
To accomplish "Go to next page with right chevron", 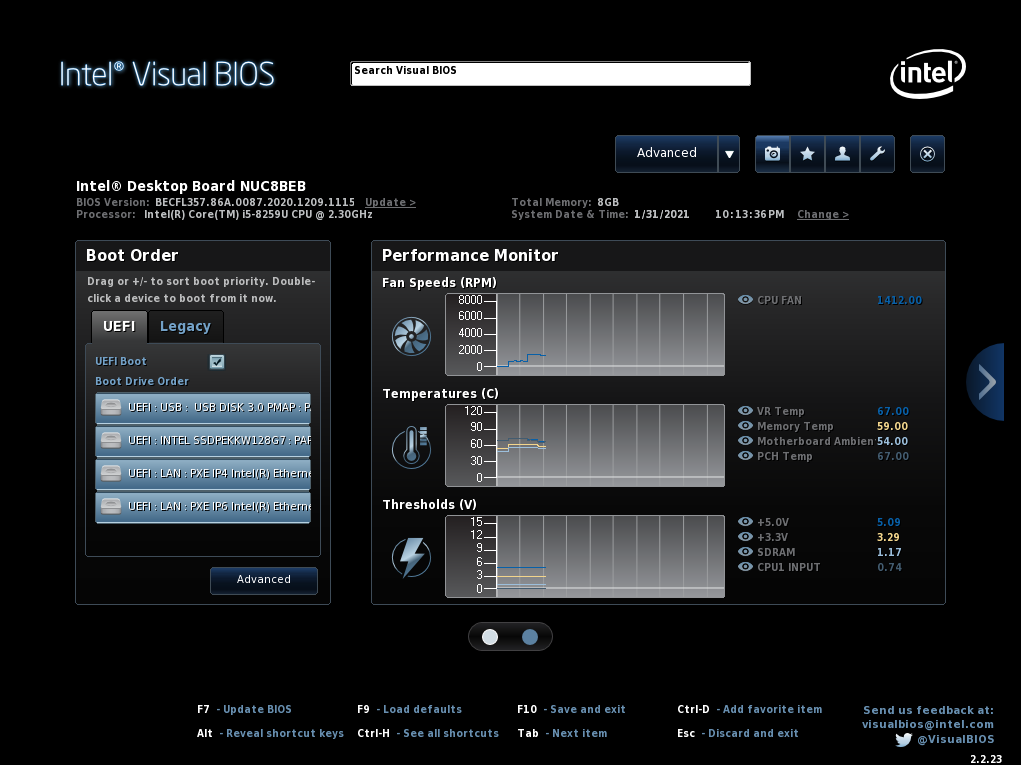I will click(x=987, y=381).
